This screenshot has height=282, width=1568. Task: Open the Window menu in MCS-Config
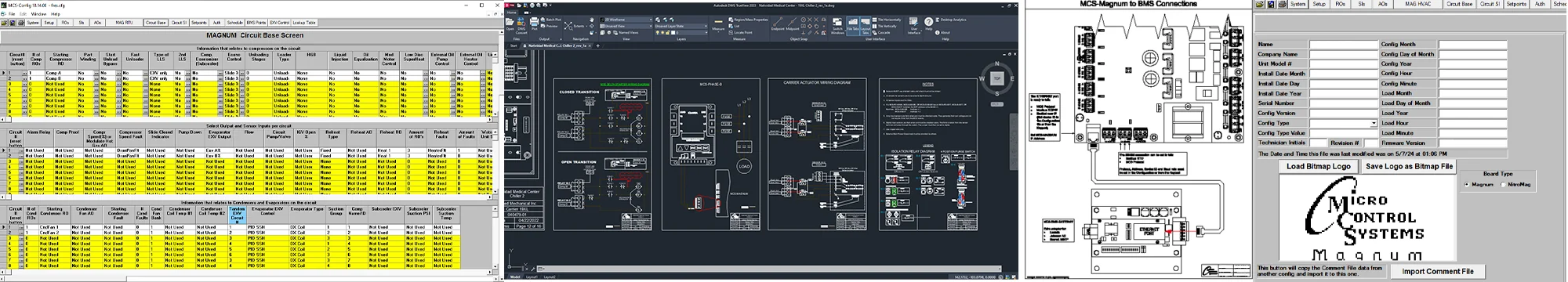click(x=38, y=14)
